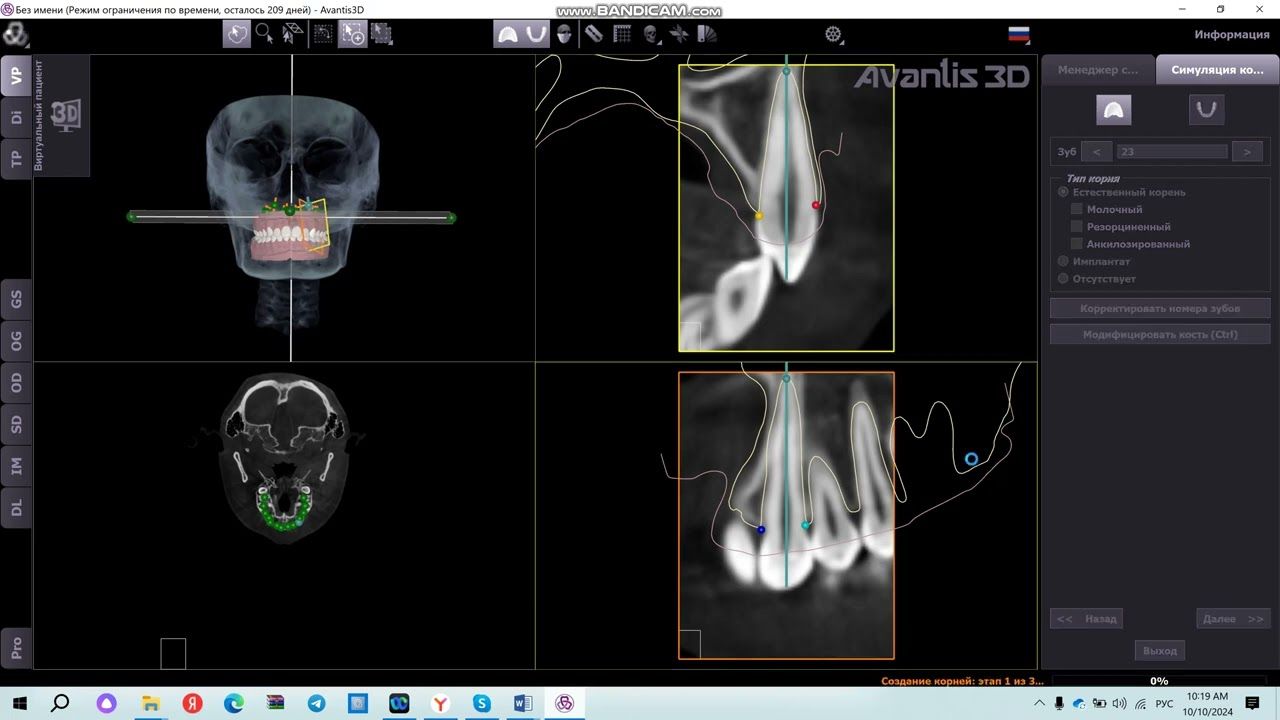Open the 3D virtual patient icon
This screenshot has width=1280, height=720.
click(x=65, y=114)
